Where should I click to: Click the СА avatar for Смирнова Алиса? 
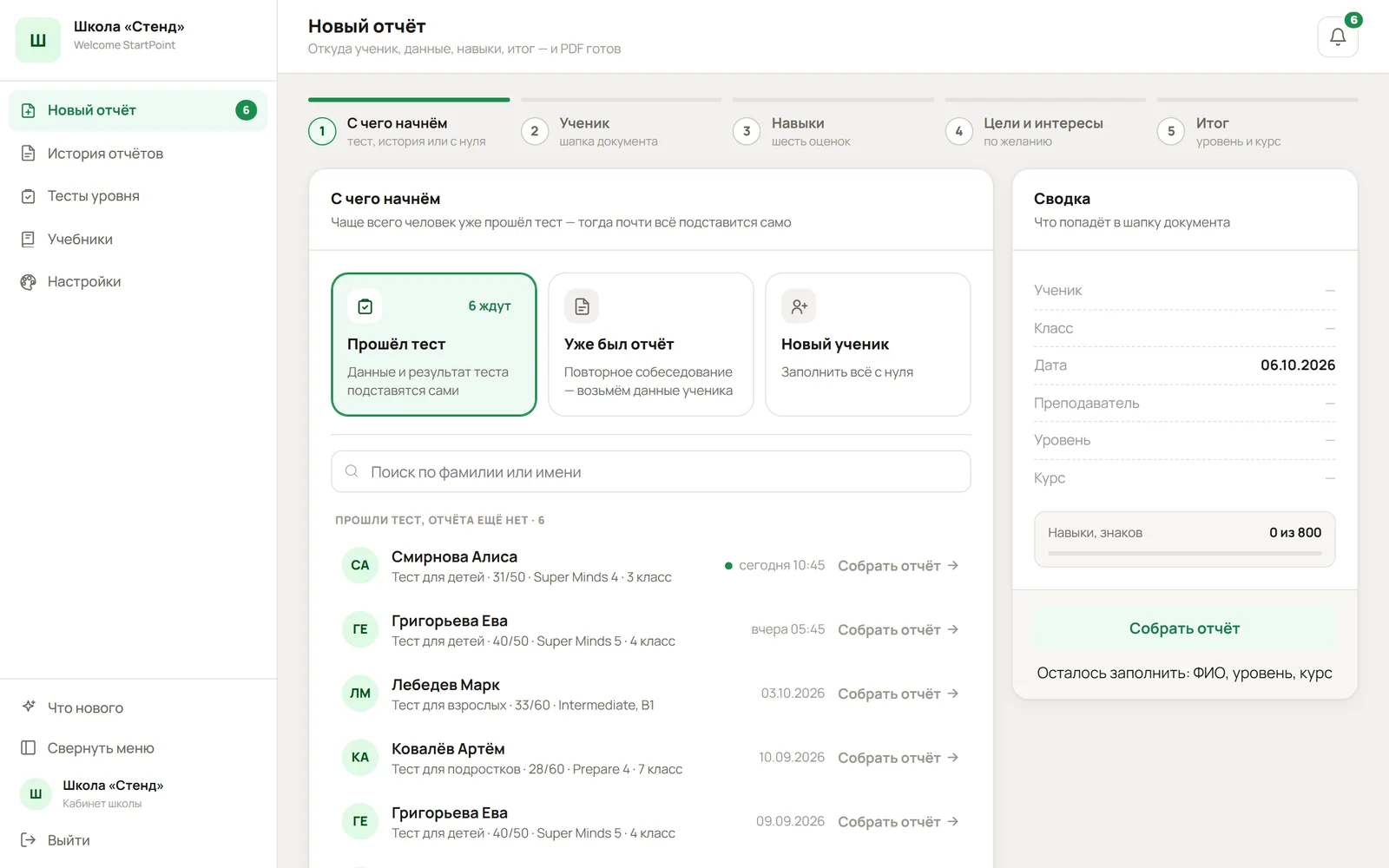(360, 565)
